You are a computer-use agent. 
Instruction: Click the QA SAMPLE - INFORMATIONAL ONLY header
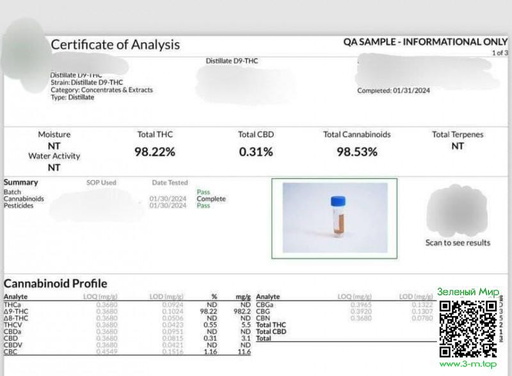(x=425, y=42)
